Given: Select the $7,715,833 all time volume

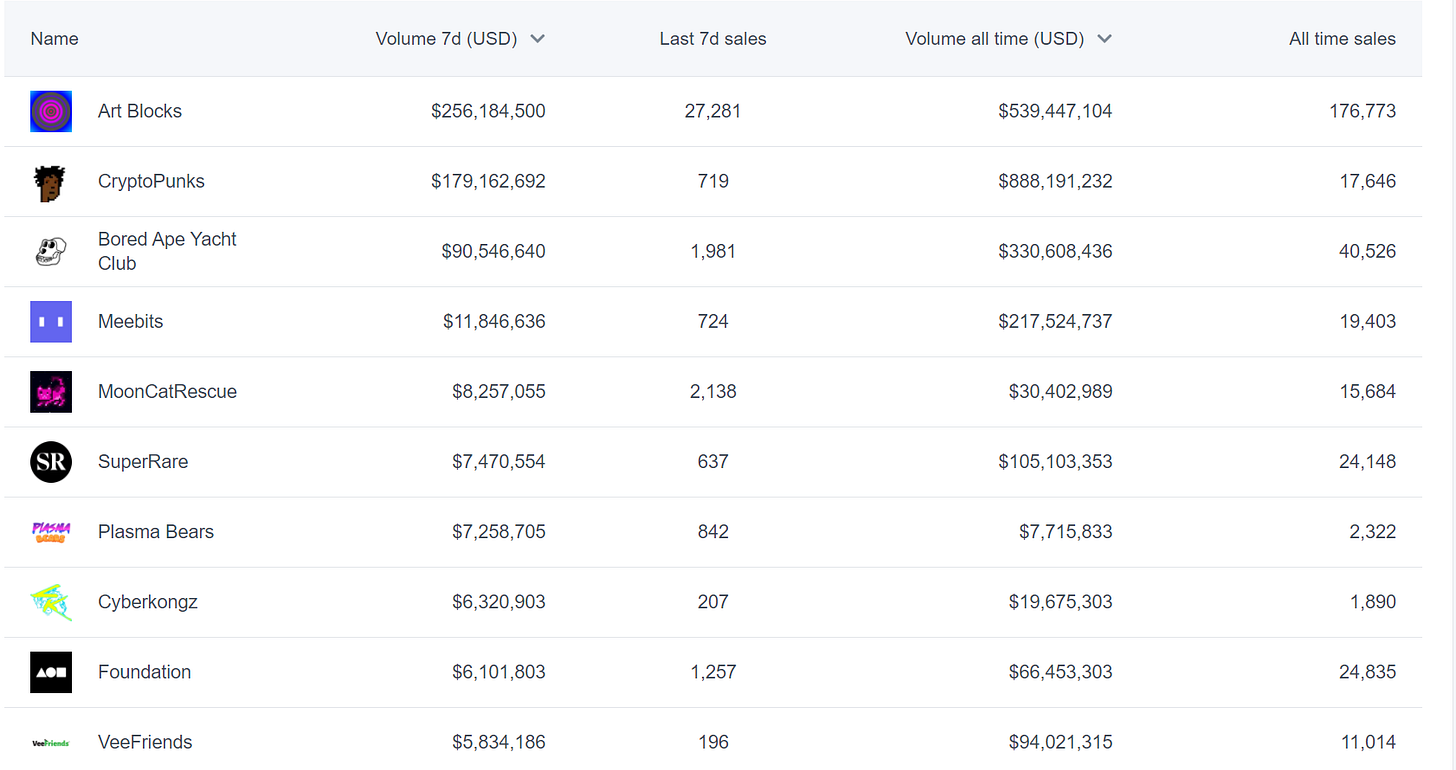Looking at the screenshot, I should point(1066,531).
